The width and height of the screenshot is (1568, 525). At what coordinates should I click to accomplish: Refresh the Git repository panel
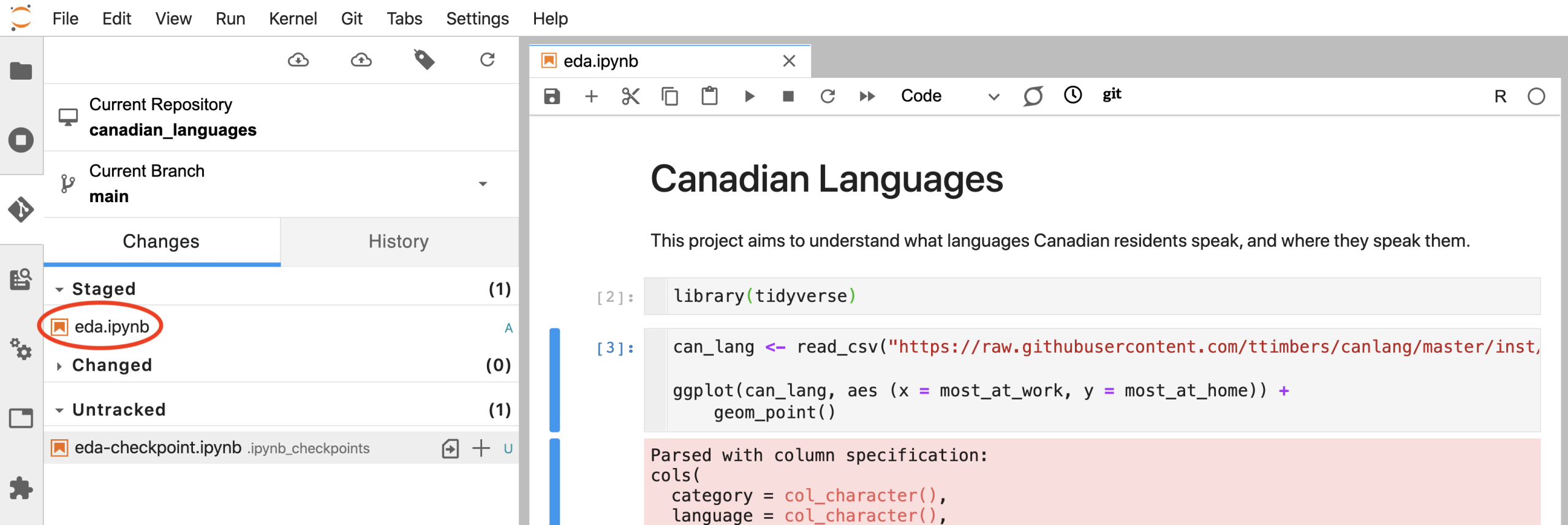487,59
